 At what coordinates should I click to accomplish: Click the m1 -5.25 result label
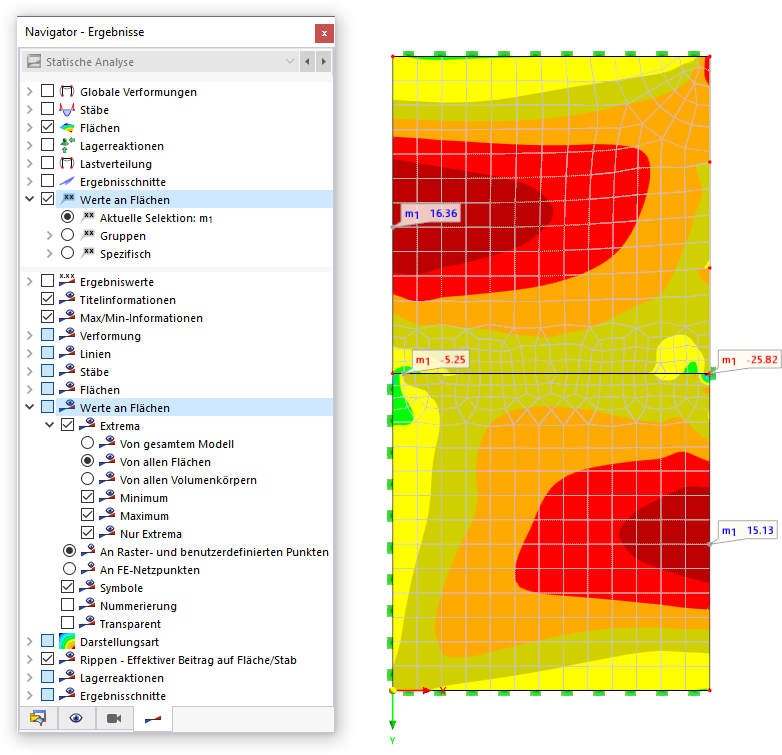point(440,360)
